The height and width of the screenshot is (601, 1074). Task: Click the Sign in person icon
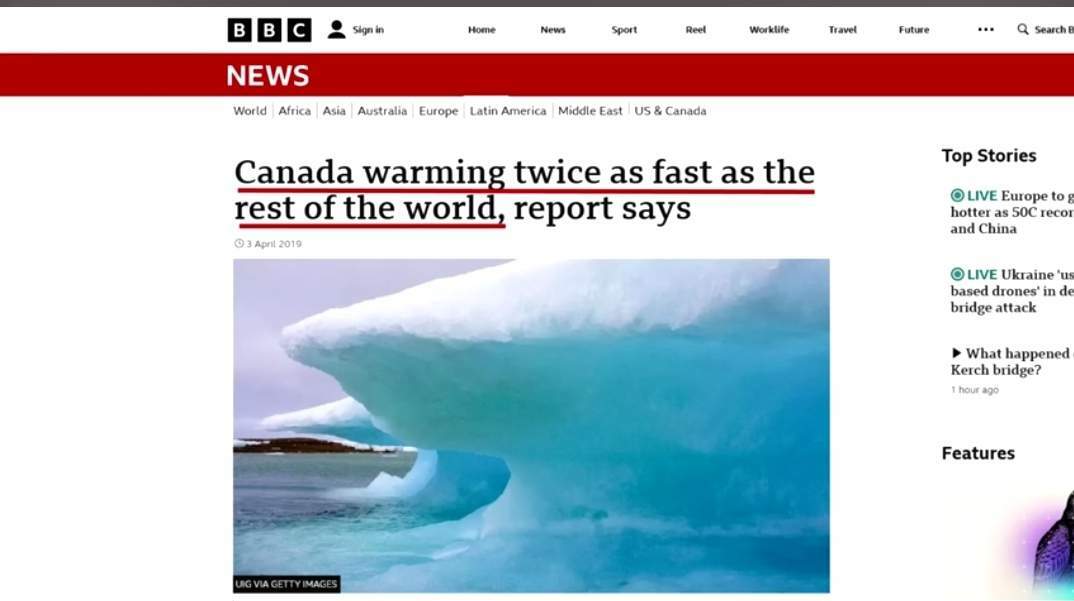point(336,29)
